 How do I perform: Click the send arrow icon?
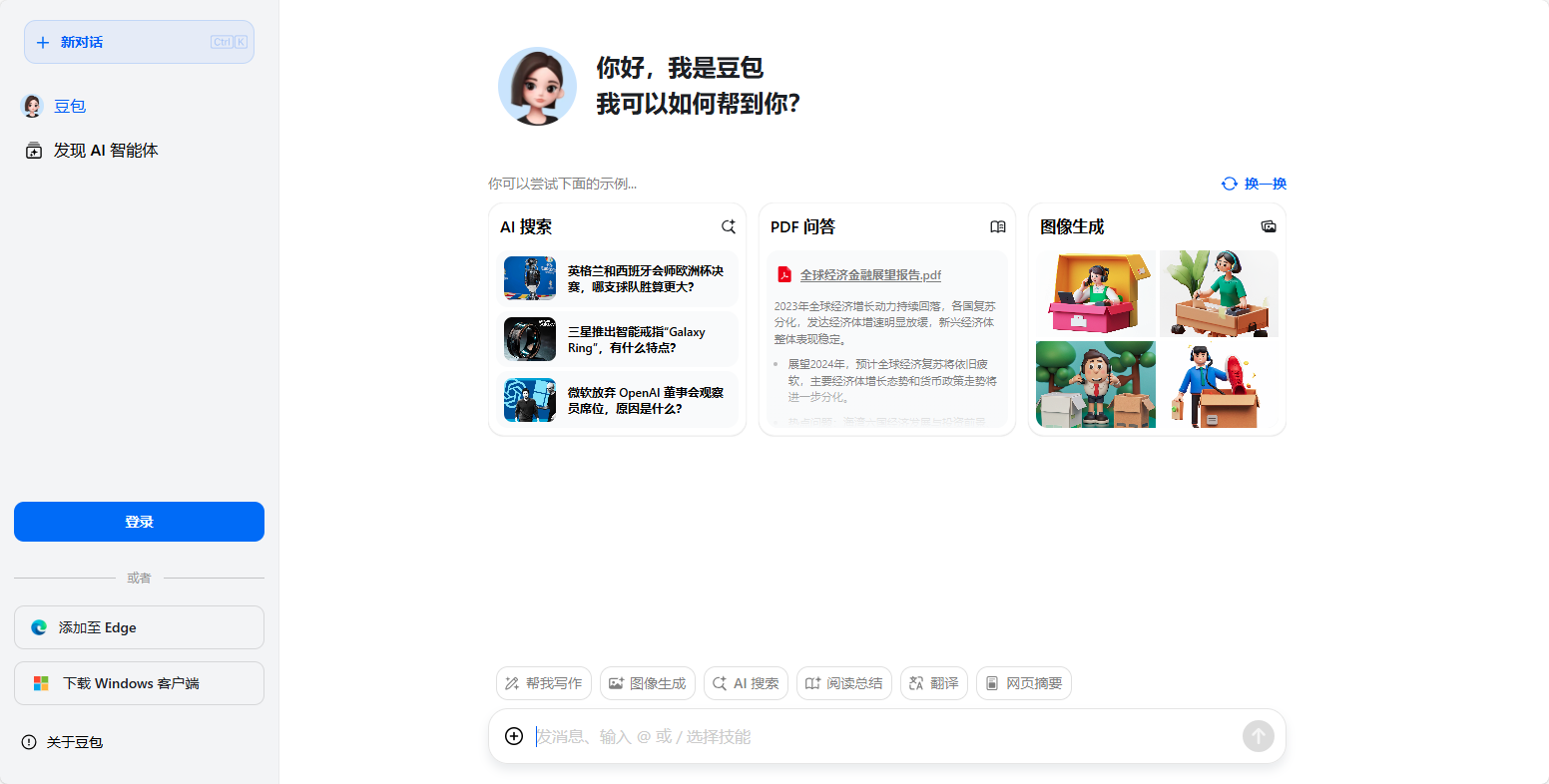tap(1259, 736)
